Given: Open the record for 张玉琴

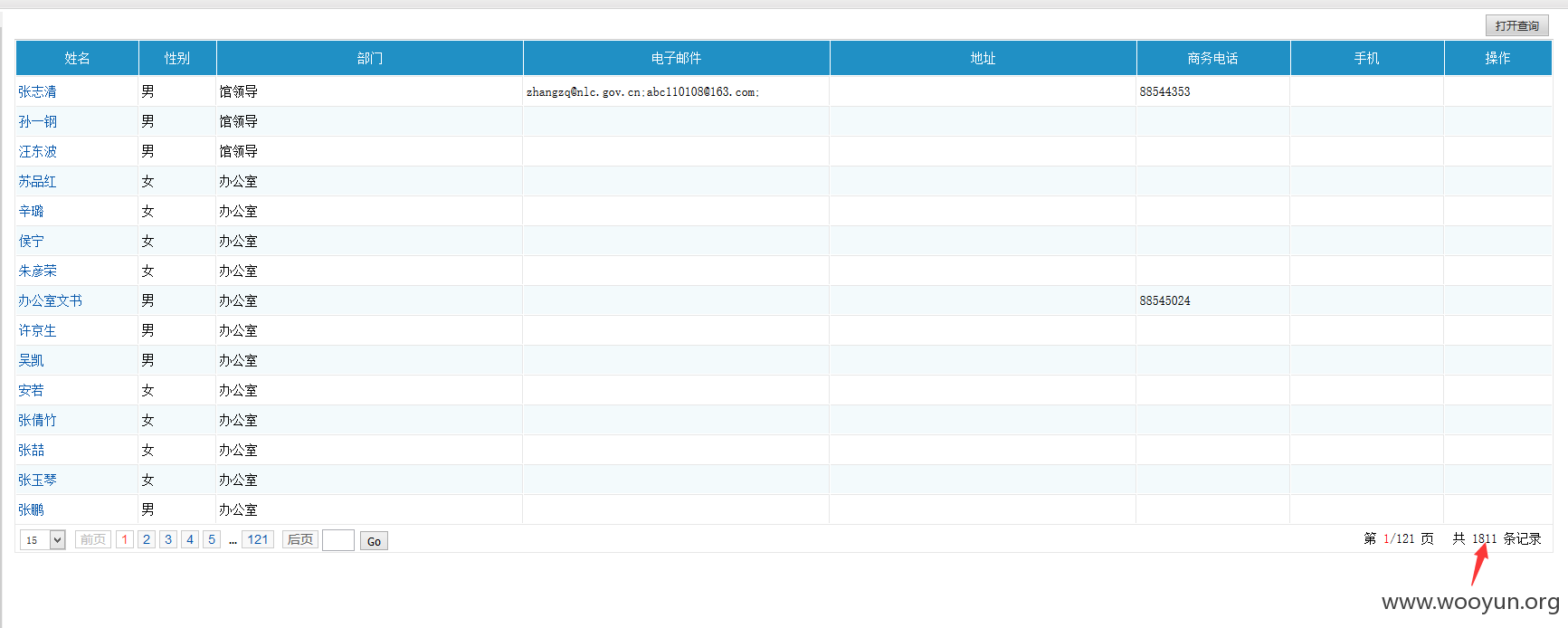Looking at the screenshot, I should [x=37, y=480].
